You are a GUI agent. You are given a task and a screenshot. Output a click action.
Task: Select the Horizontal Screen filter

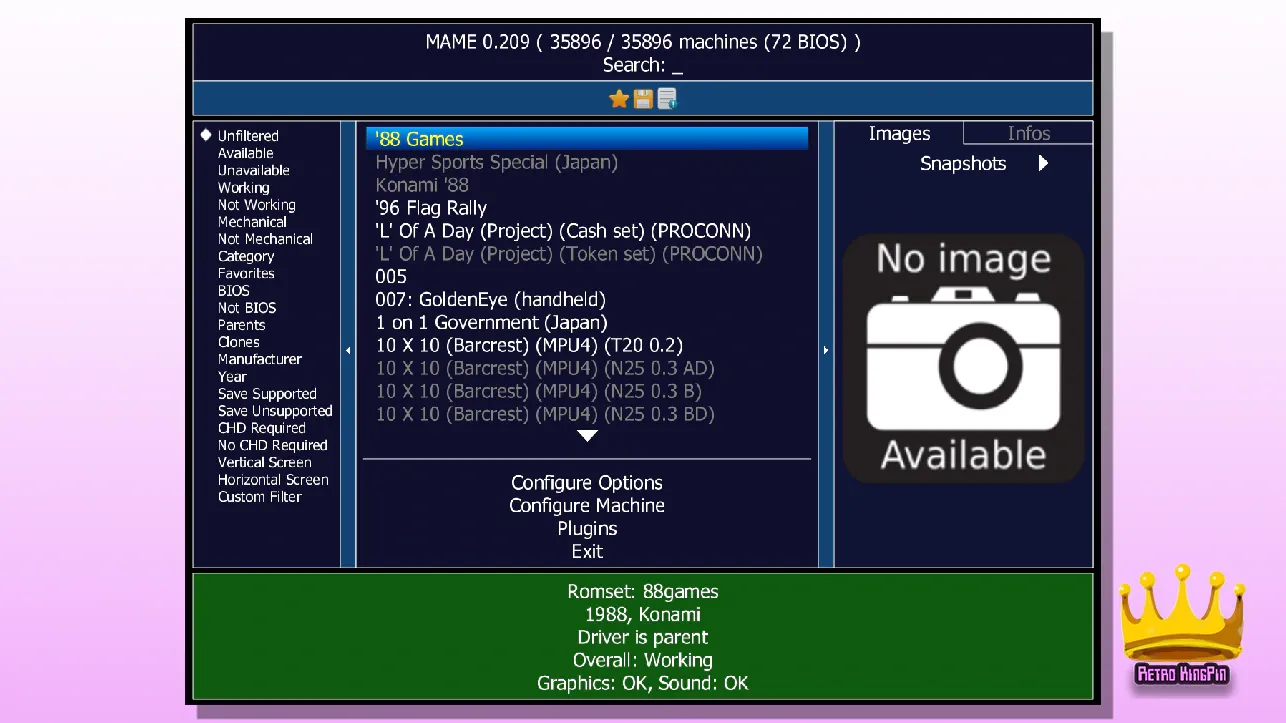point(273,480)
